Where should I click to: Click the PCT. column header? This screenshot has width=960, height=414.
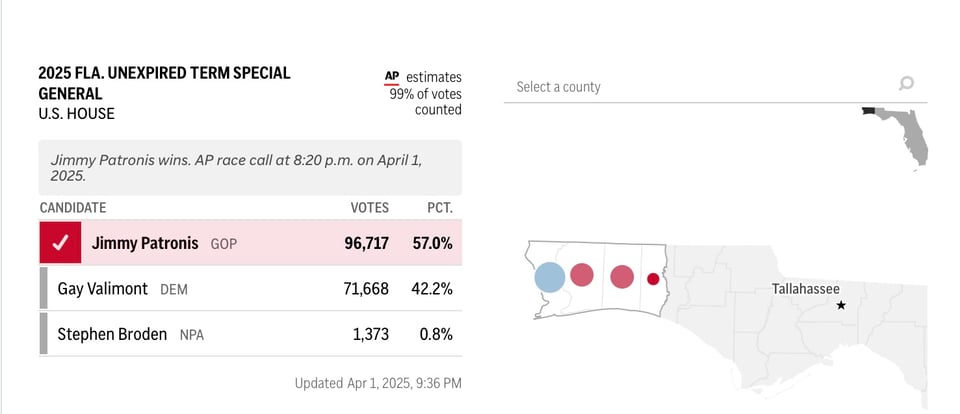point(439,208)
